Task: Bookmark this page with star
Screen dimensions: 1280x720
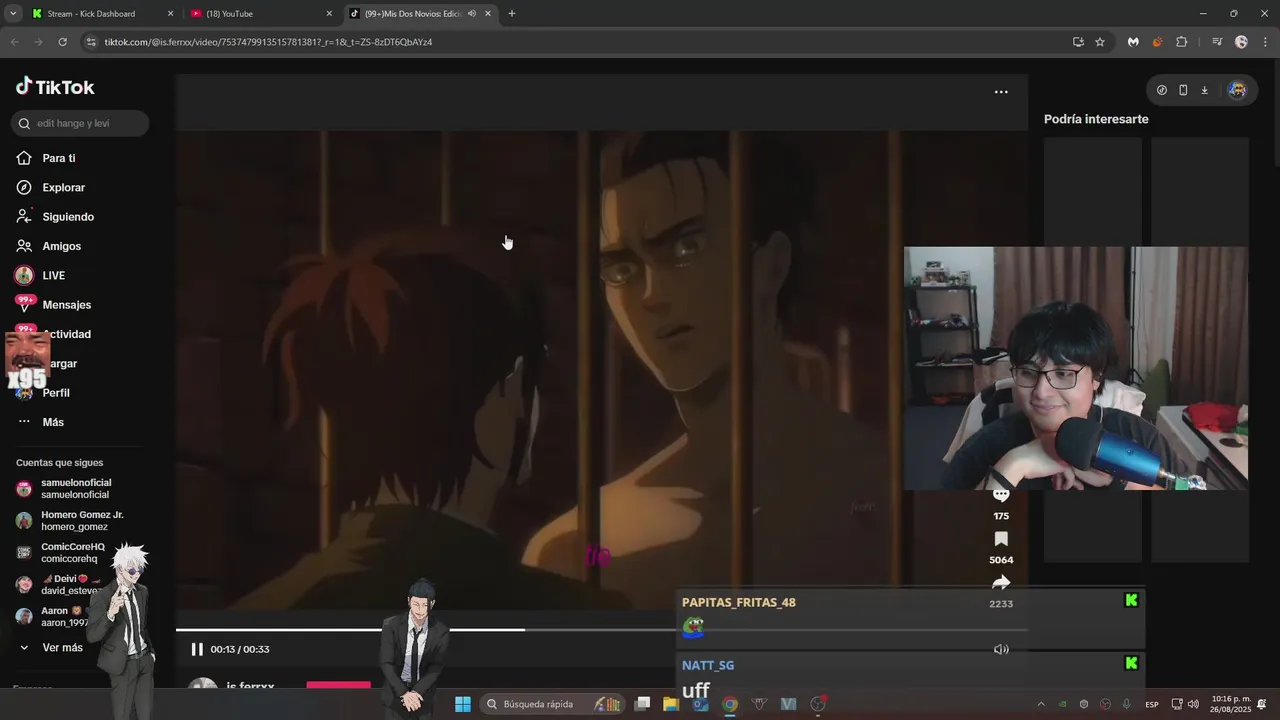Action: [1100, 42]
